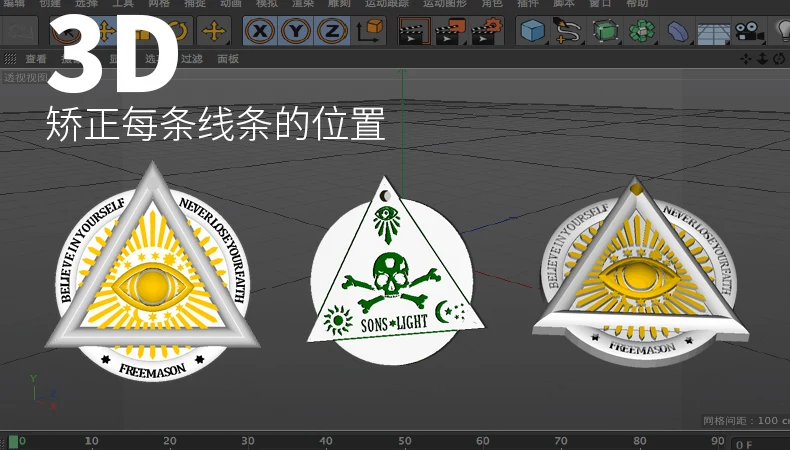
Task: Click the XYZ axis indicator in viewport corner
Action: pos(42,392)
